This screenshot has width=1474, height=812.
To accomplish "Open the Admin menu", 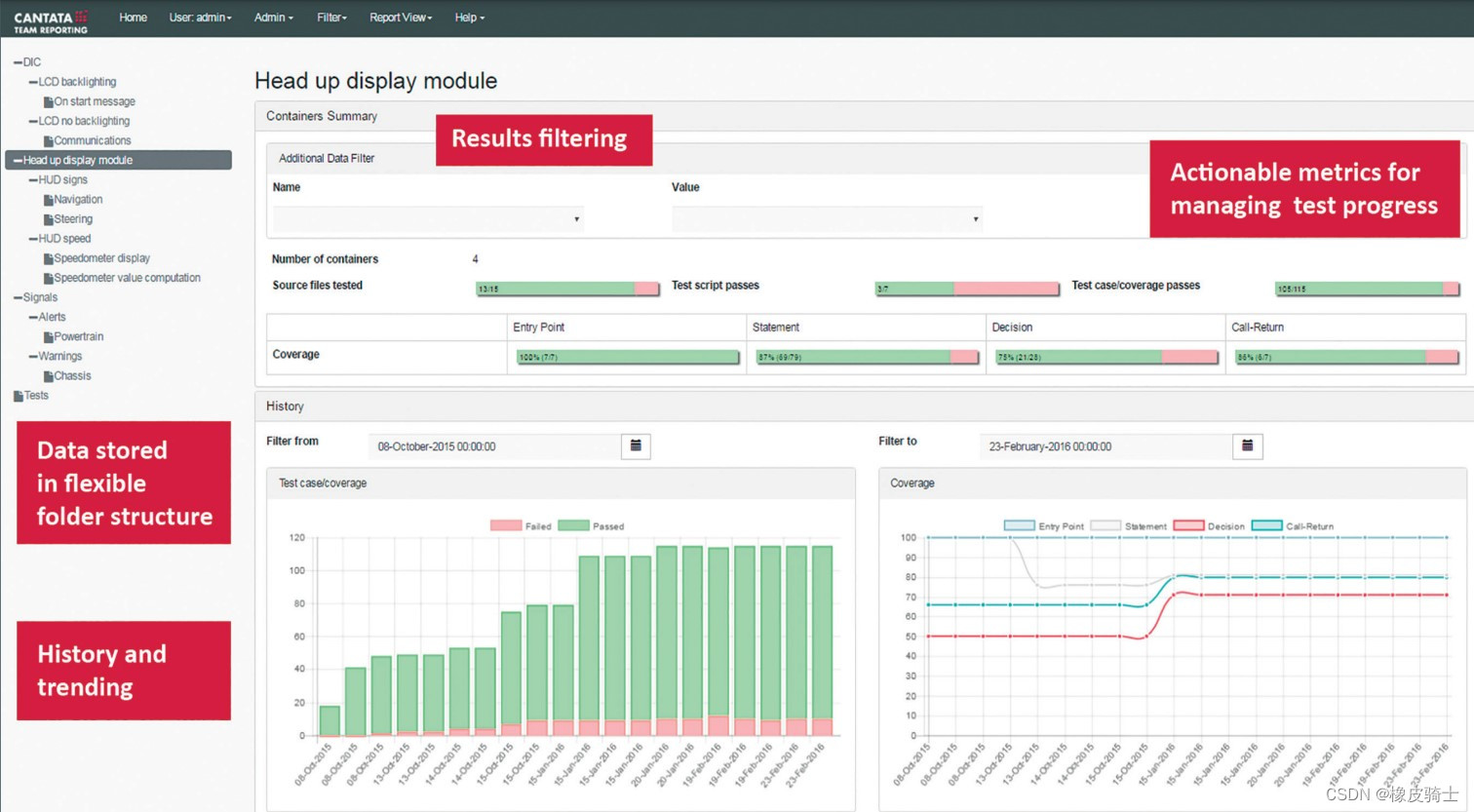I will click(273, 18).
